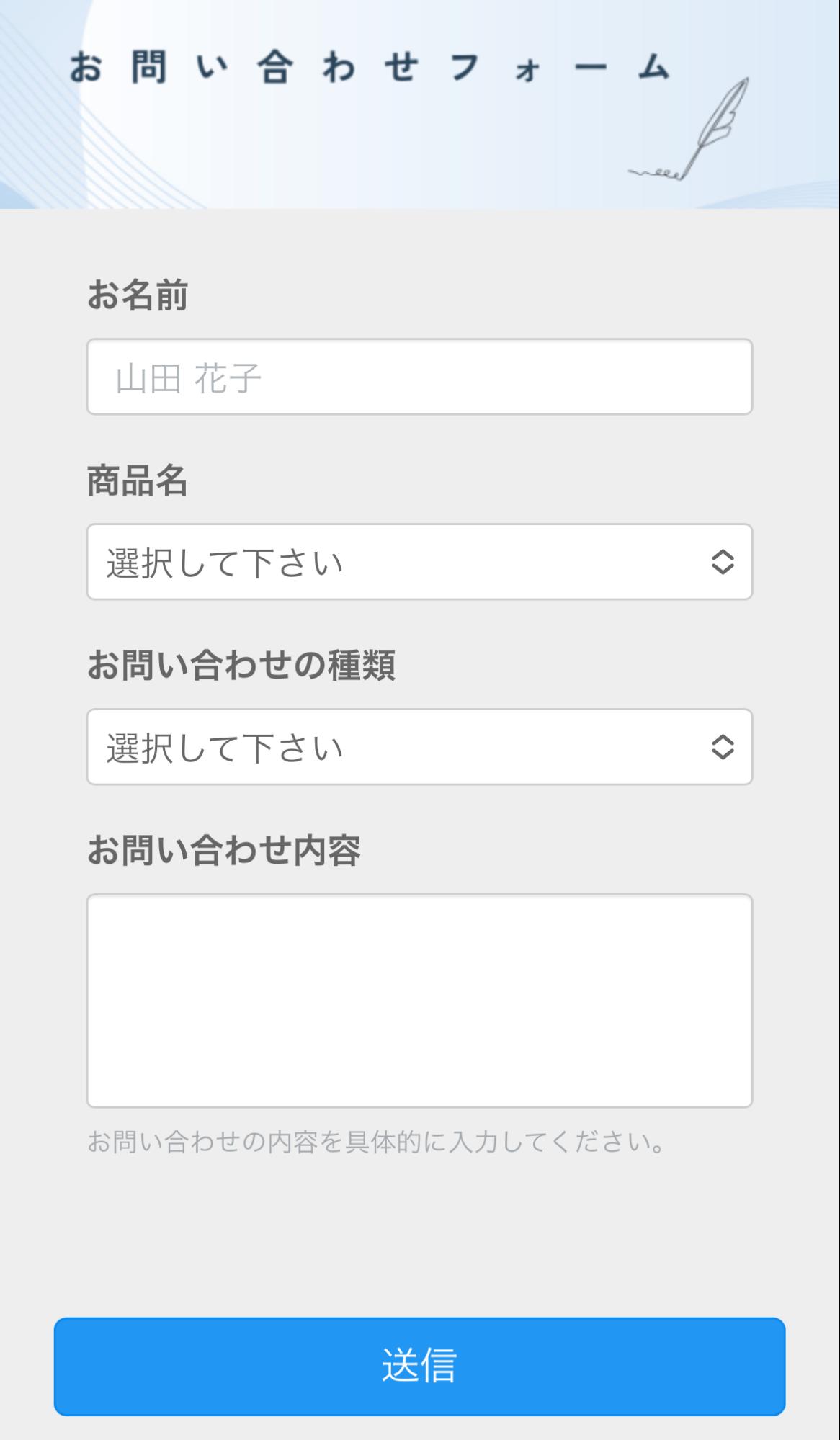Viewport: 840px width, 1440px height.
Task: Click the お問い合わせ内容 label
Action: point(224,850)
